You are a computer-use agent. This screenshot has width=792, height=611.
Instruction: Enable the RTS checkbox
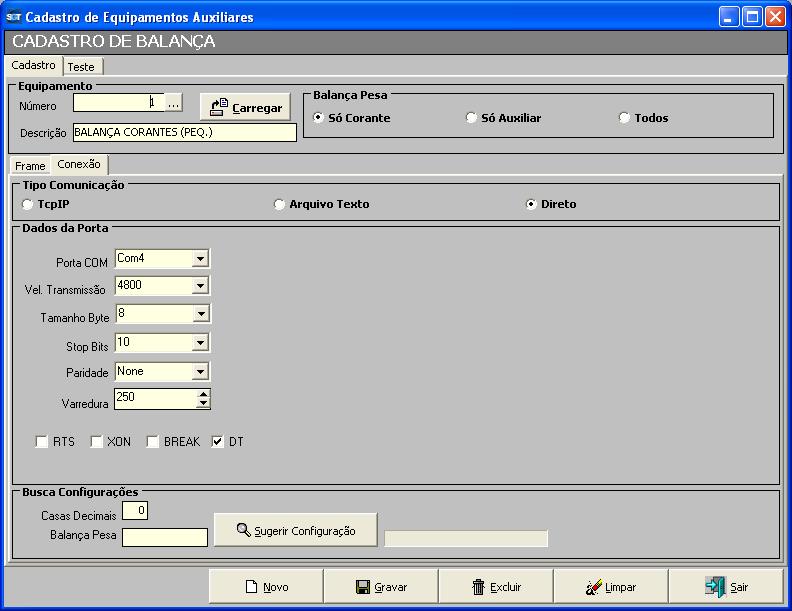click(x=42, y=441)
